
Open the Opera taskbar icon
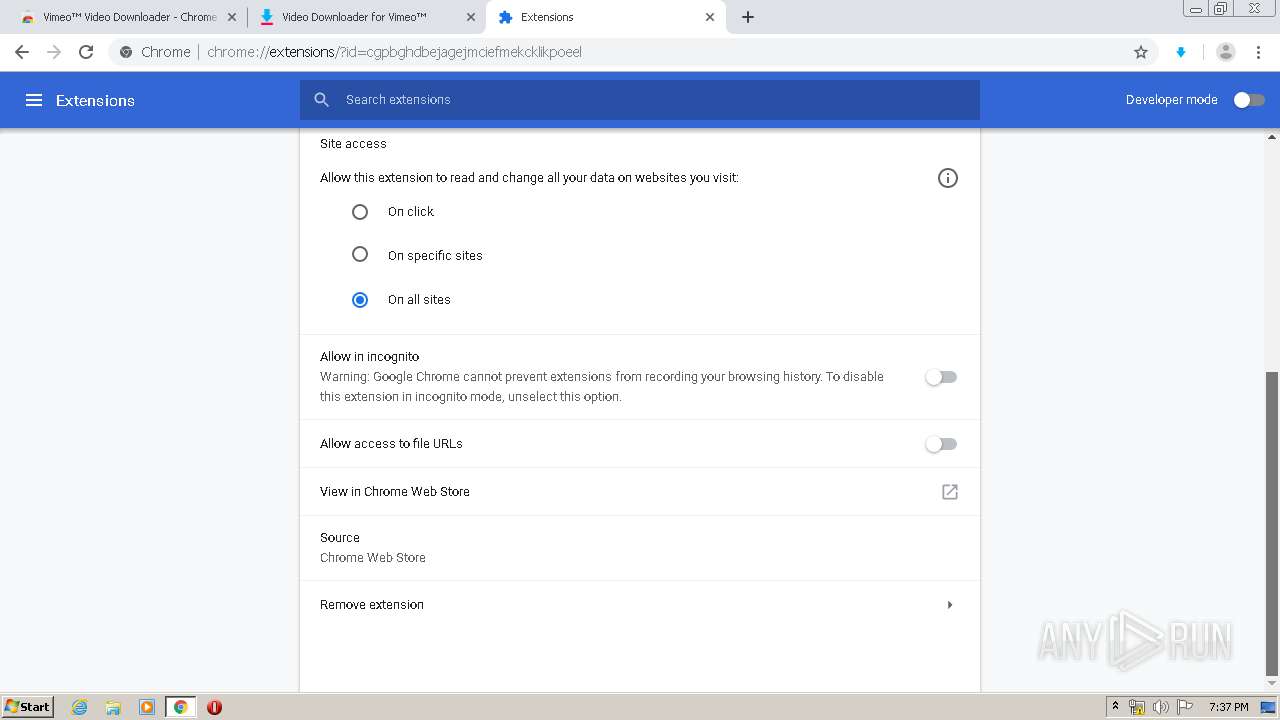(214, 707)
